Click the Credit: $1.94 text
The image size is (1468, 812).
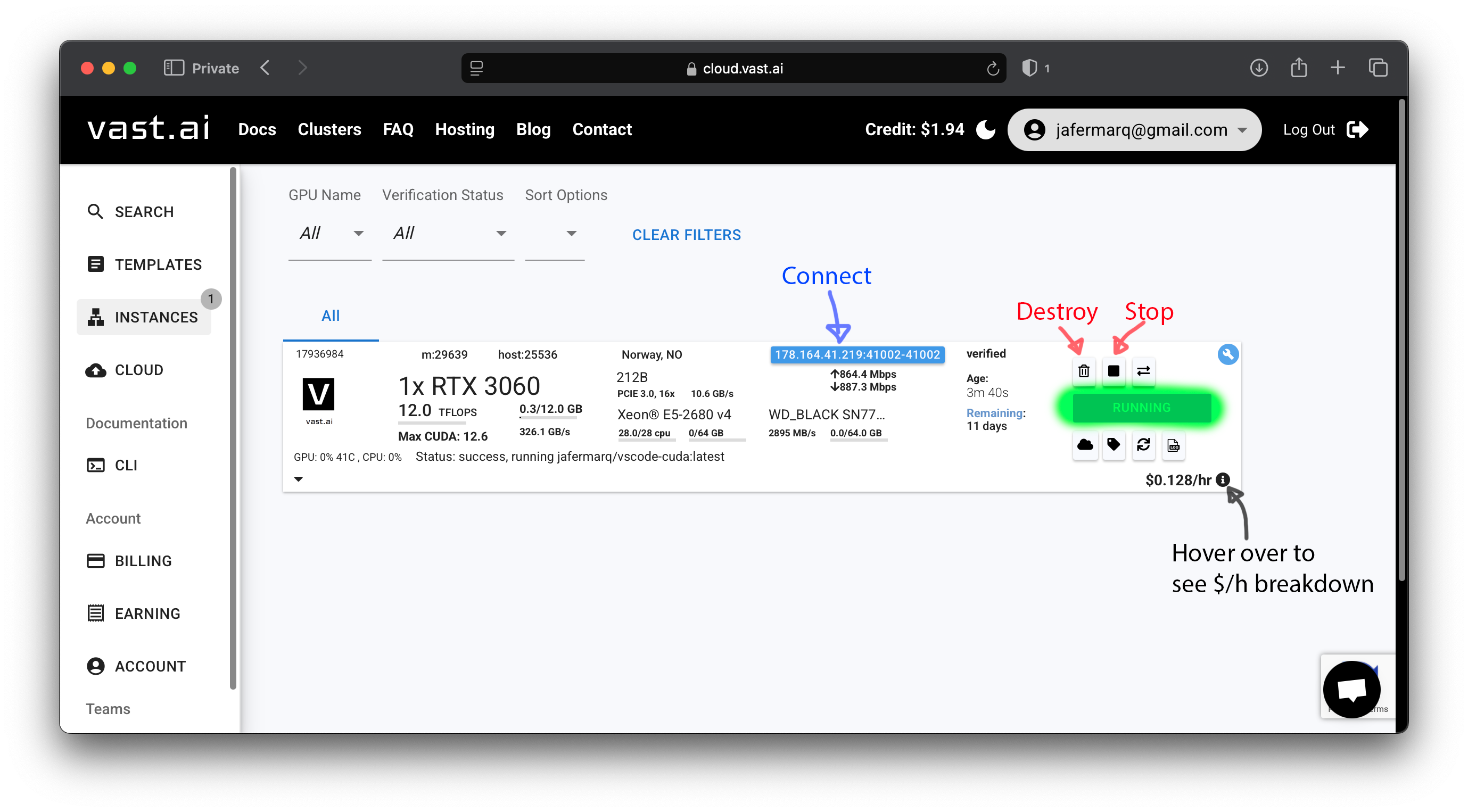(x=914, y=129)
